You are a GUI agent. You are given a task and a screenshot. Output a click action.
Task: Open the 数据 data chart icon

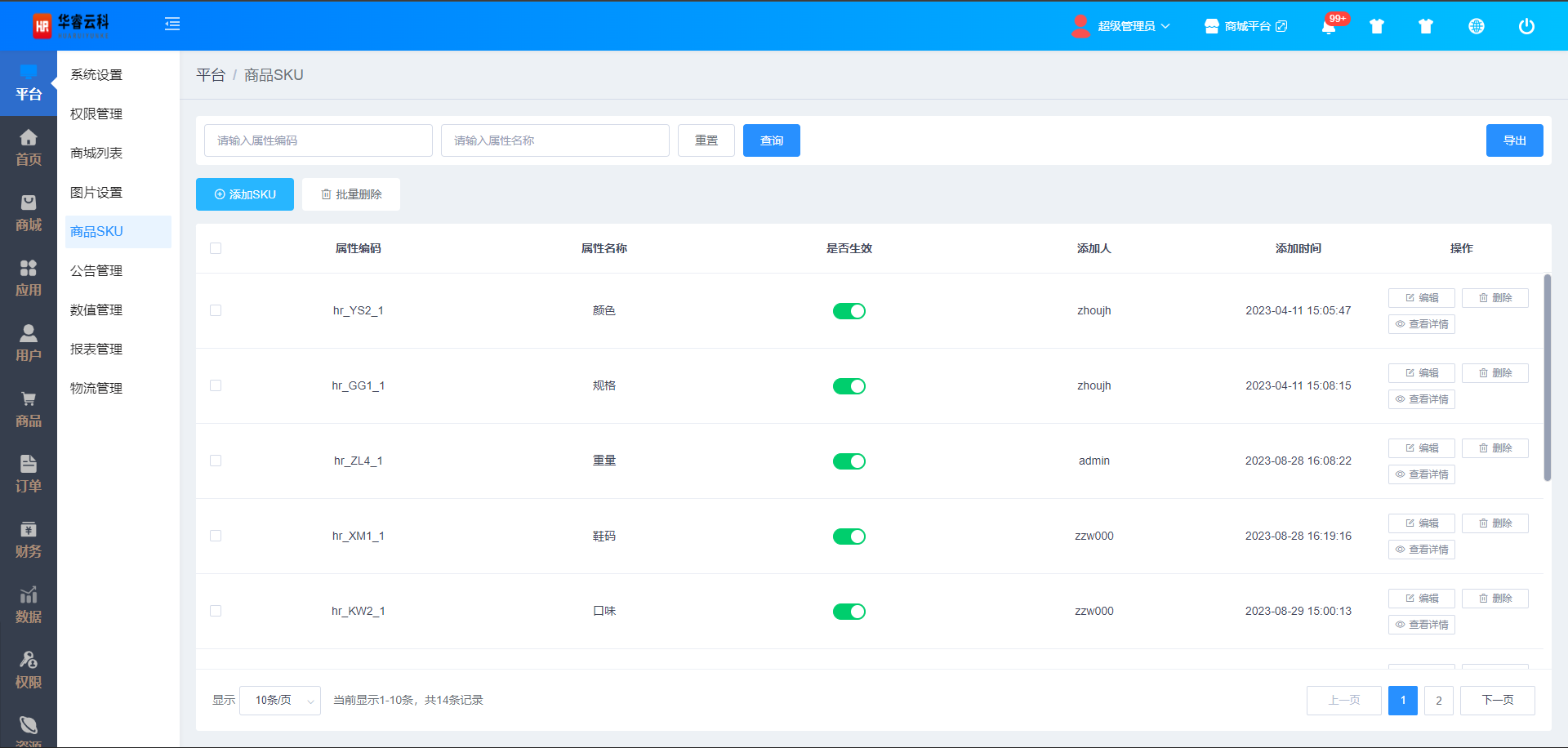[x=29, y=604]
